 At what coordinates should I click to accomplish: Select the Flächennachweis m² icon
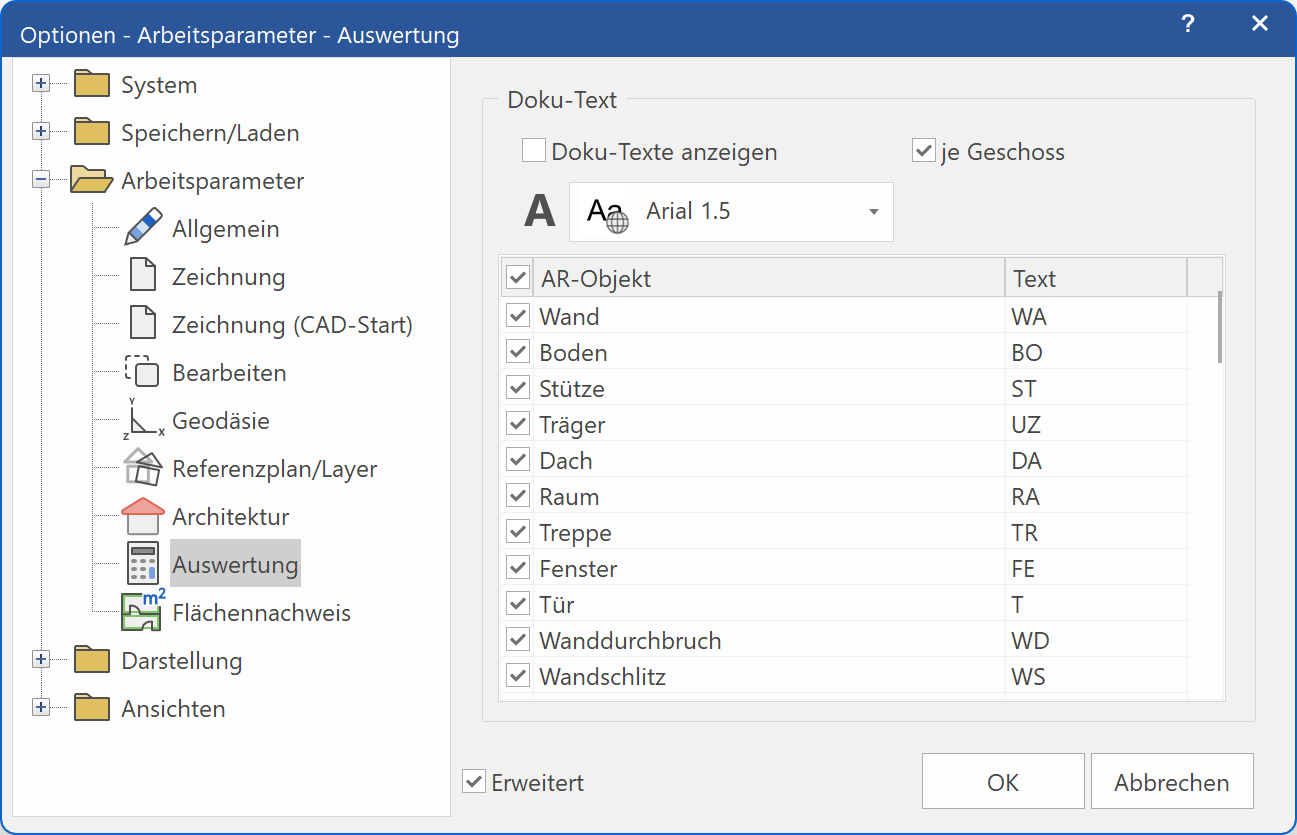pos(143,610)
